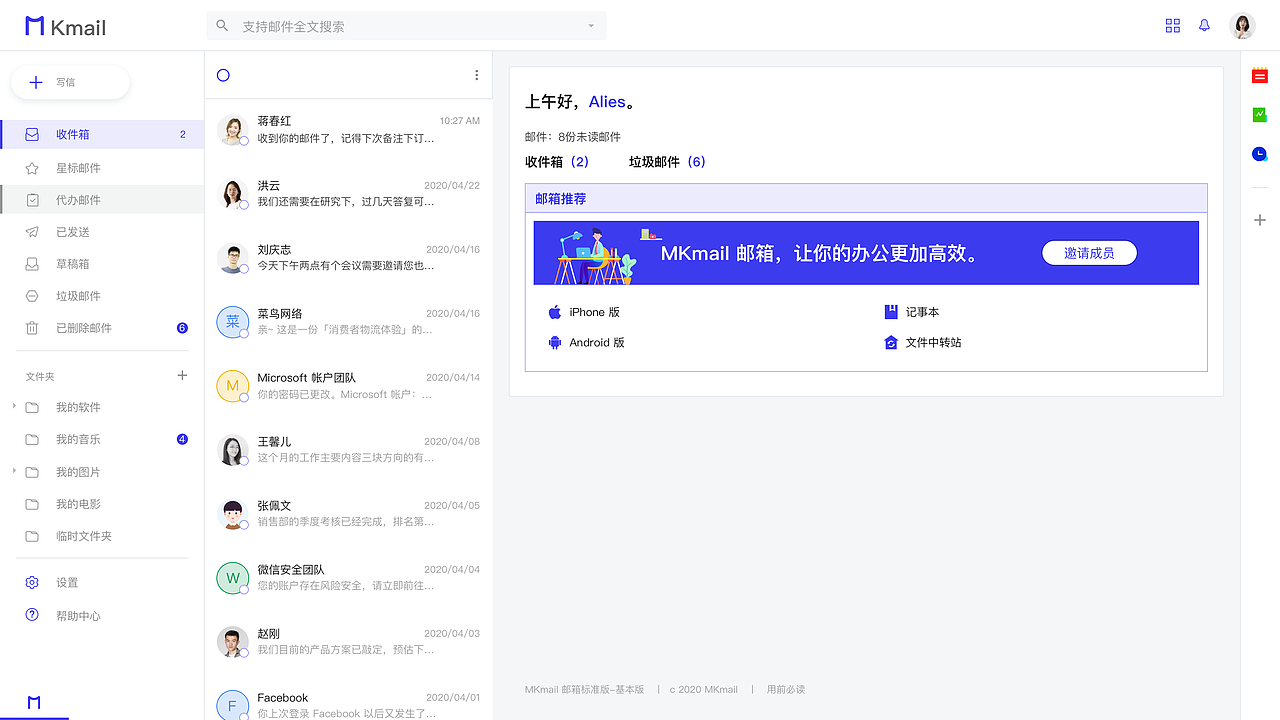Toggle the selection circle on 洪云's email
This screenshot has width=1280, height=720.
[244, 205]
